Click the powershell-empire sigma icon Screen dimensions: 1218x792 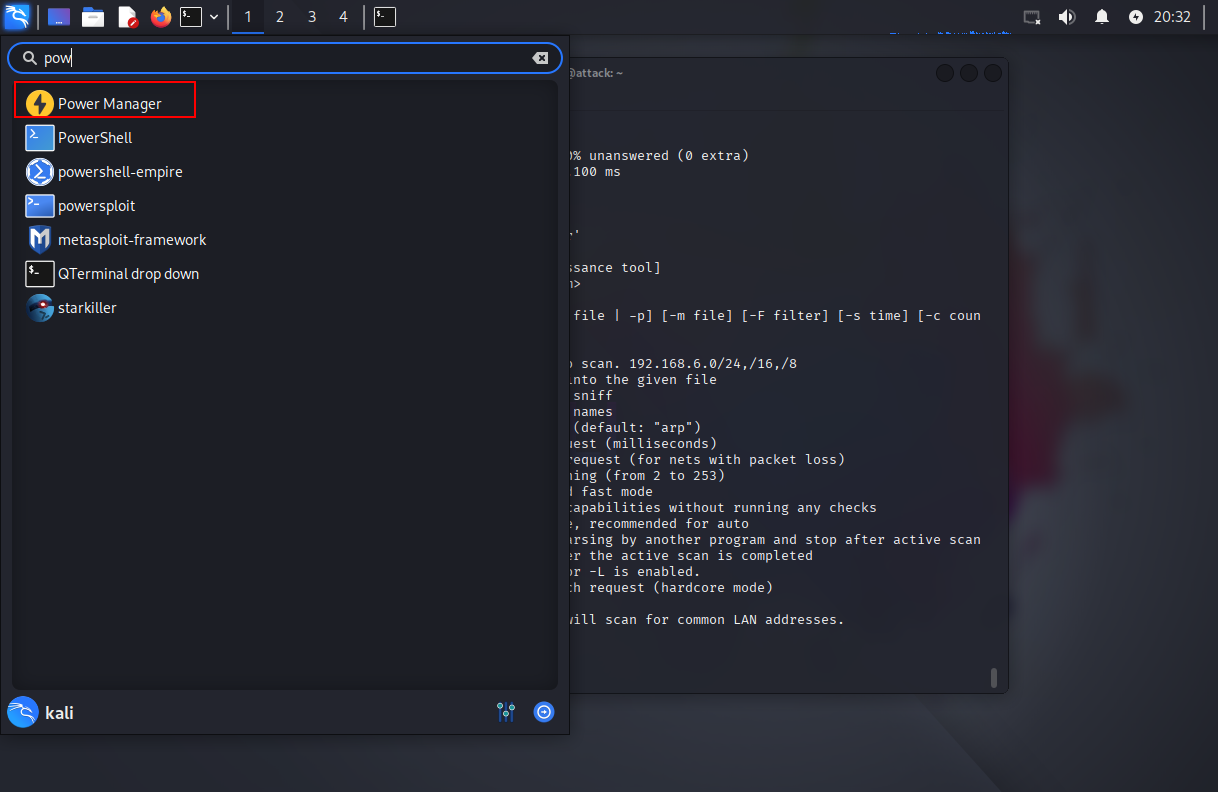39,171
